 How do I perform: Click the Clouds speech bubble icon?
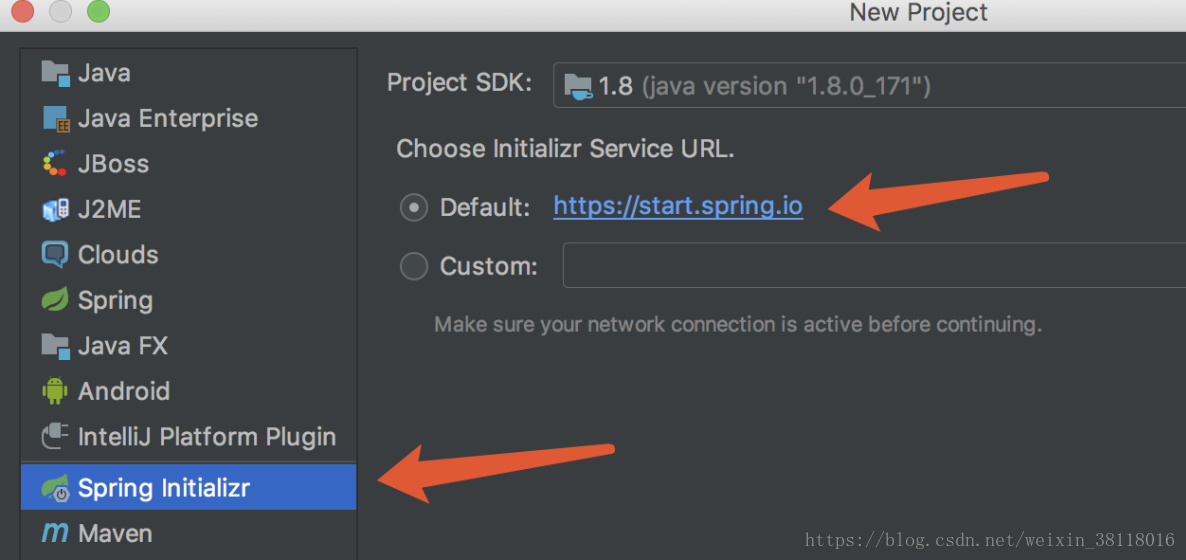pyautogui.click(x=54, y=254)
